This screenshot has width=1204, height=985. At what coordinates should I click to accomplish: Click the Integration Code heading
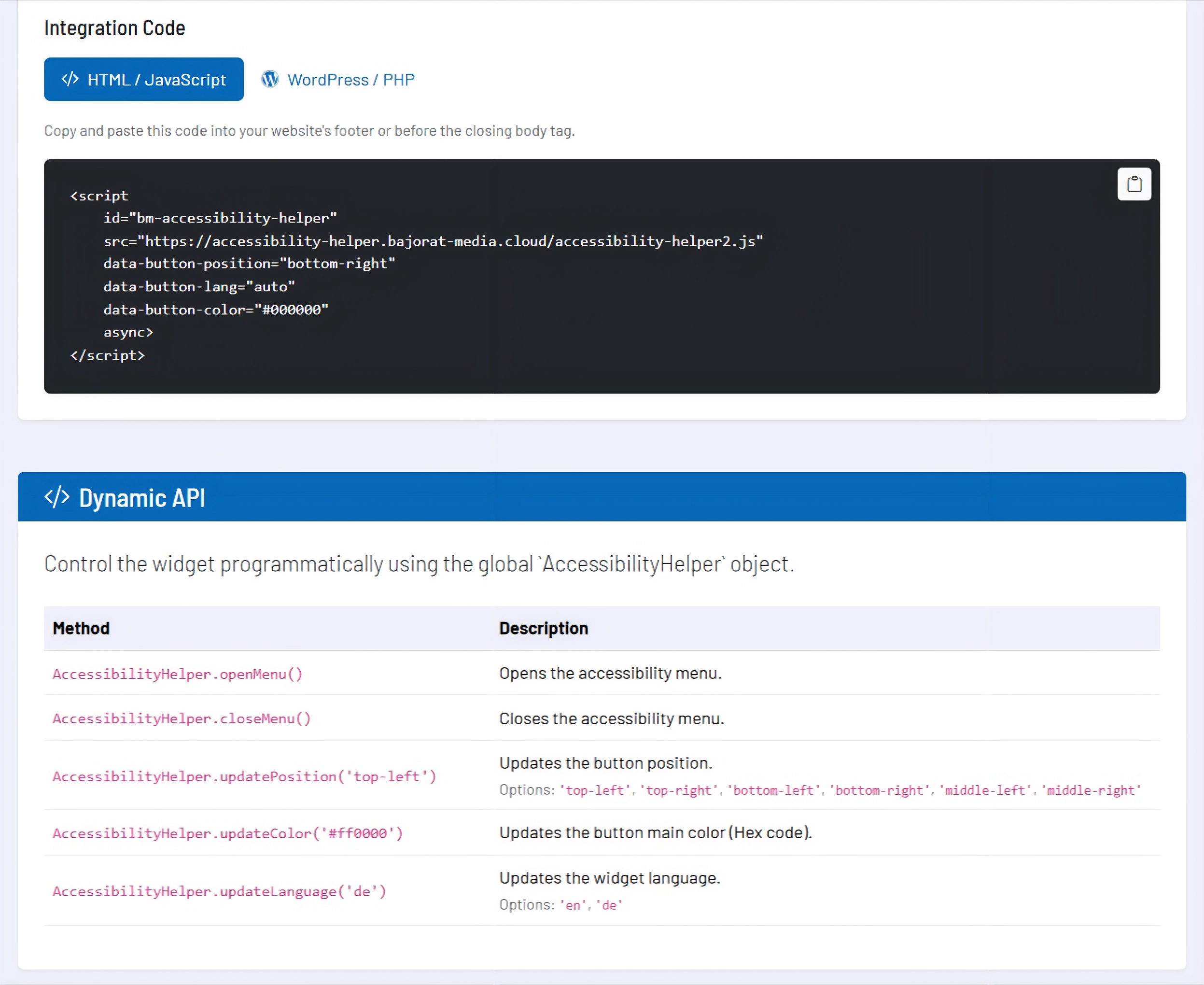114,28
